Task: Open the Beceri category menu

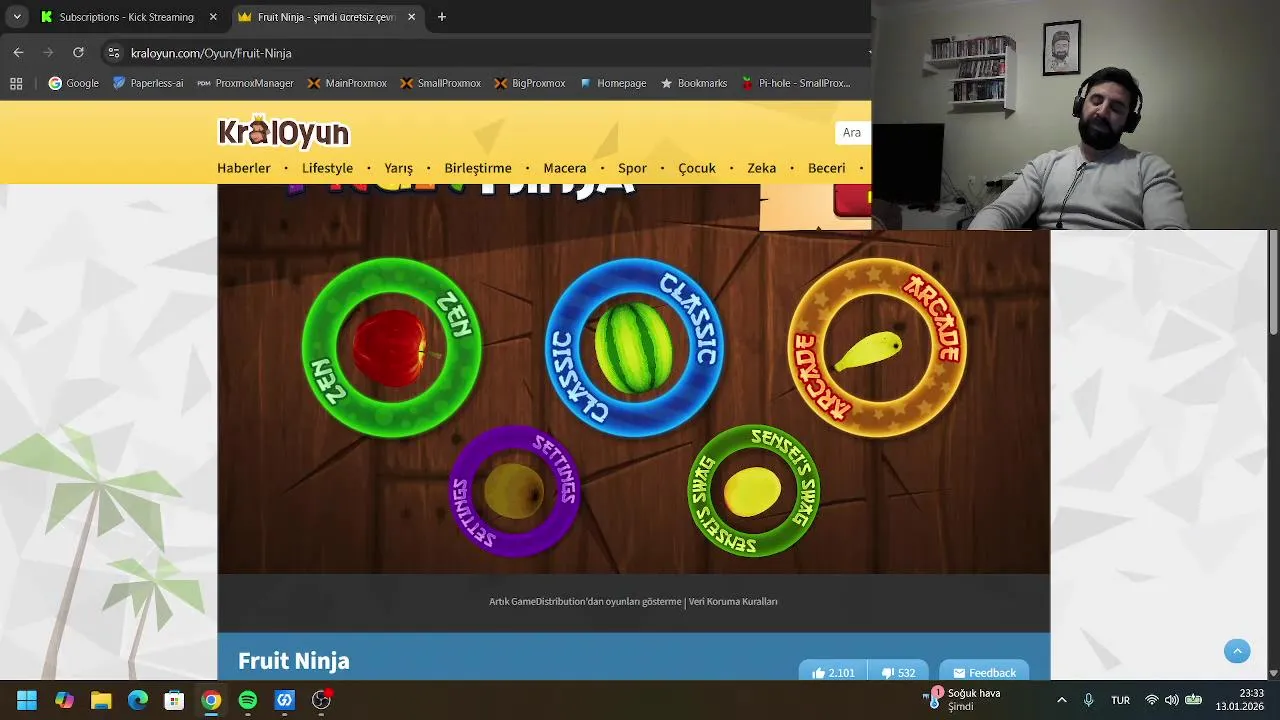Action: 826,168
